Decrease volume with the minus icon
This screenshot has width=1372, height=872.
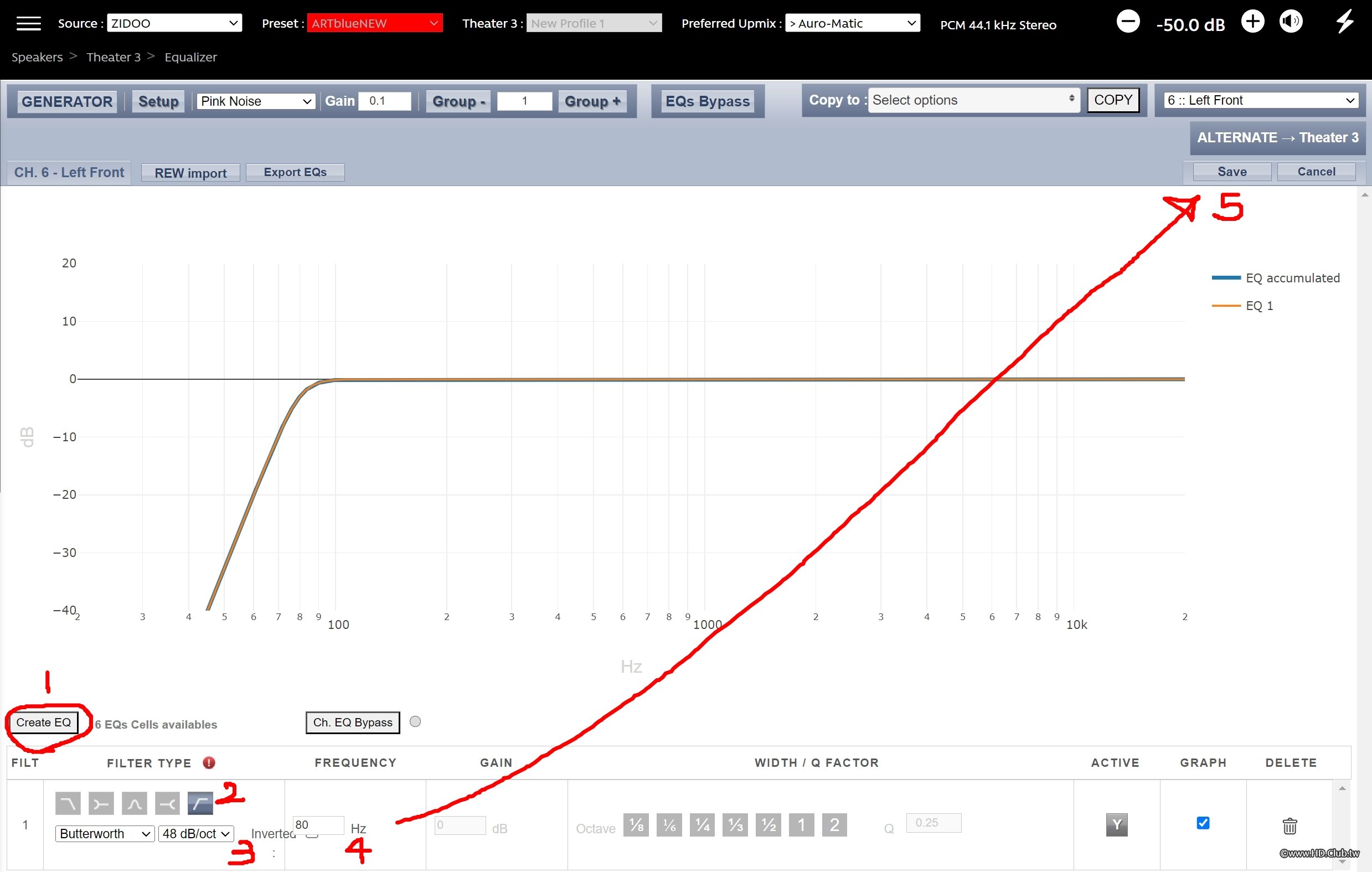(x=1128, y=22)
